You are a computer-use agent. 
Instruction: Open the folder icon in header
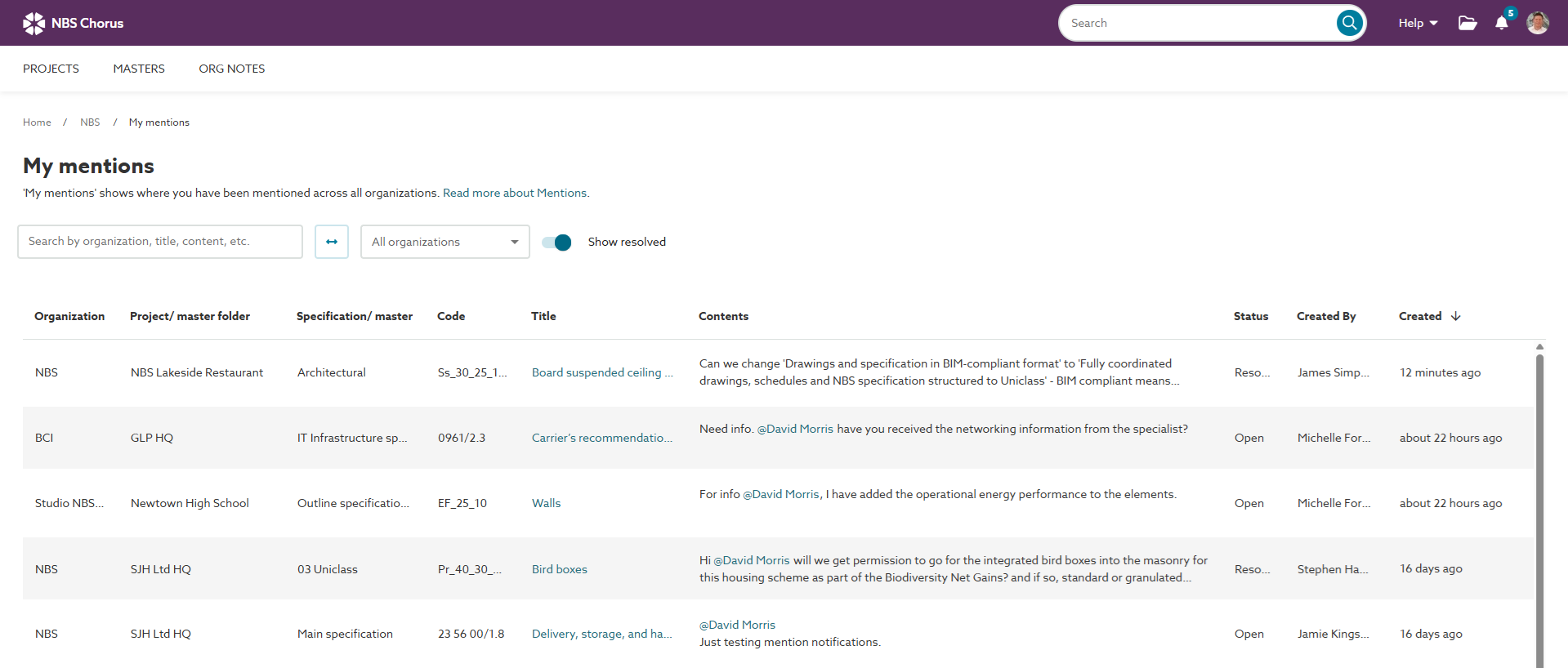1467,23
